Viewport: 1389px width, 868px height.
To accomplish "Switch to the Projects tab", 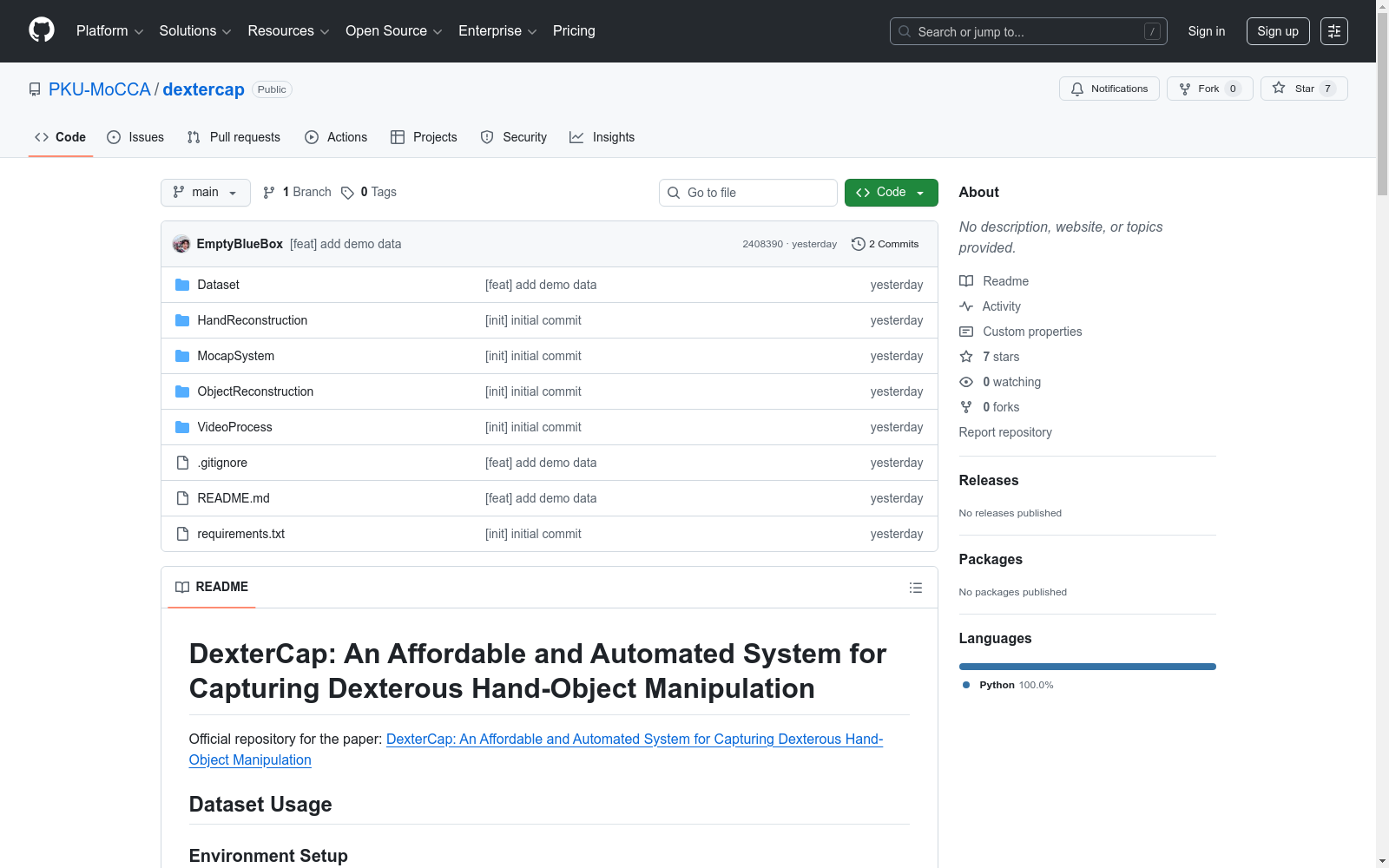I will (424, 137).
